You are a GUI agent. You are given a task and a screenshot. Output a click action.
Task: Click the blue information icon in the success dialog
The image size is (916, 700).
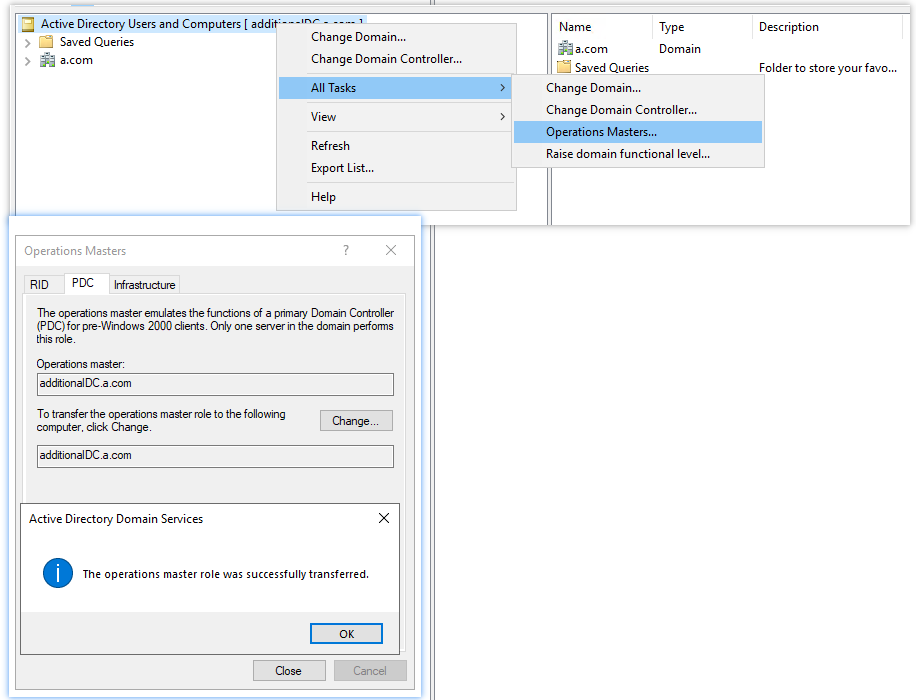[57, 574]
